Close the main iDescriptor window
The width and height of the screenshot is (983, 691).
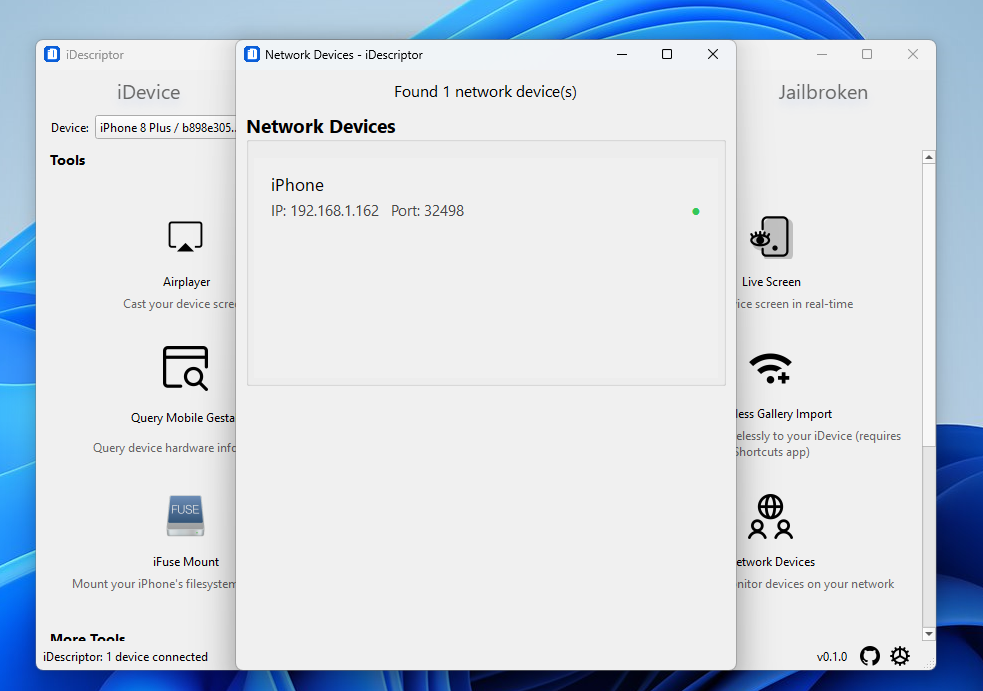click(913, 55)
